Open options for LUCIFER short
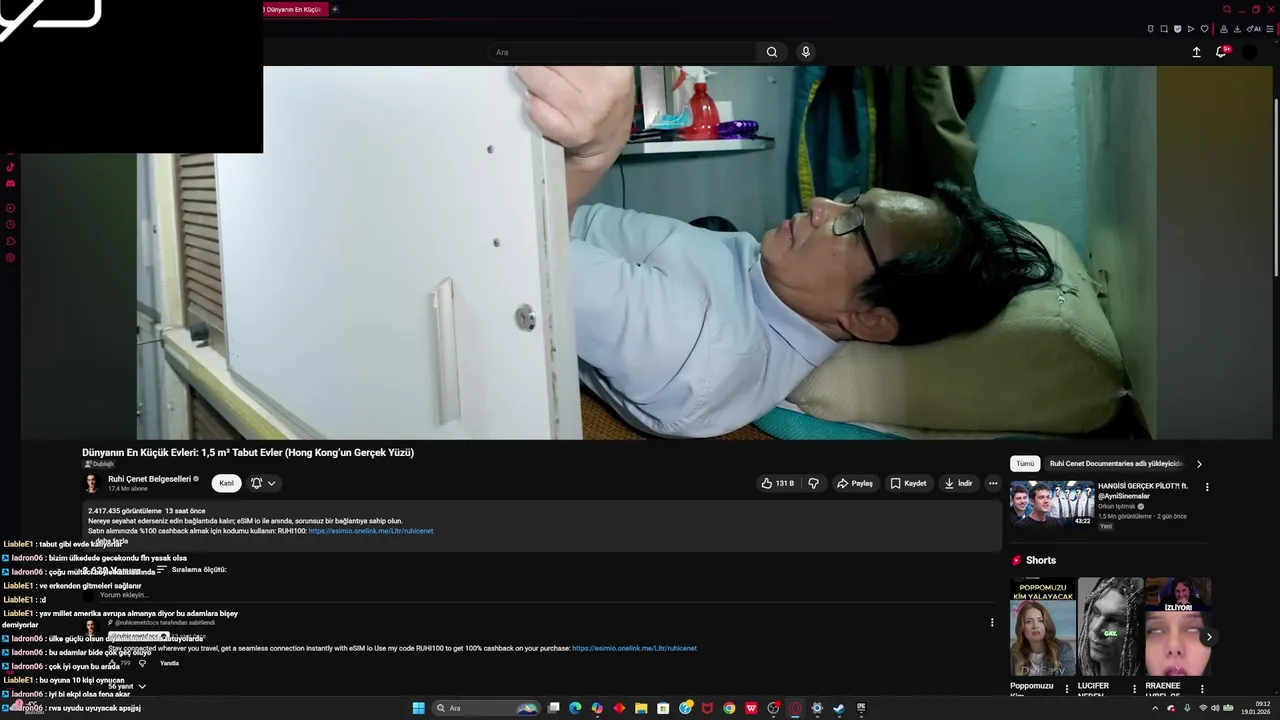 tap(1134, 689)
